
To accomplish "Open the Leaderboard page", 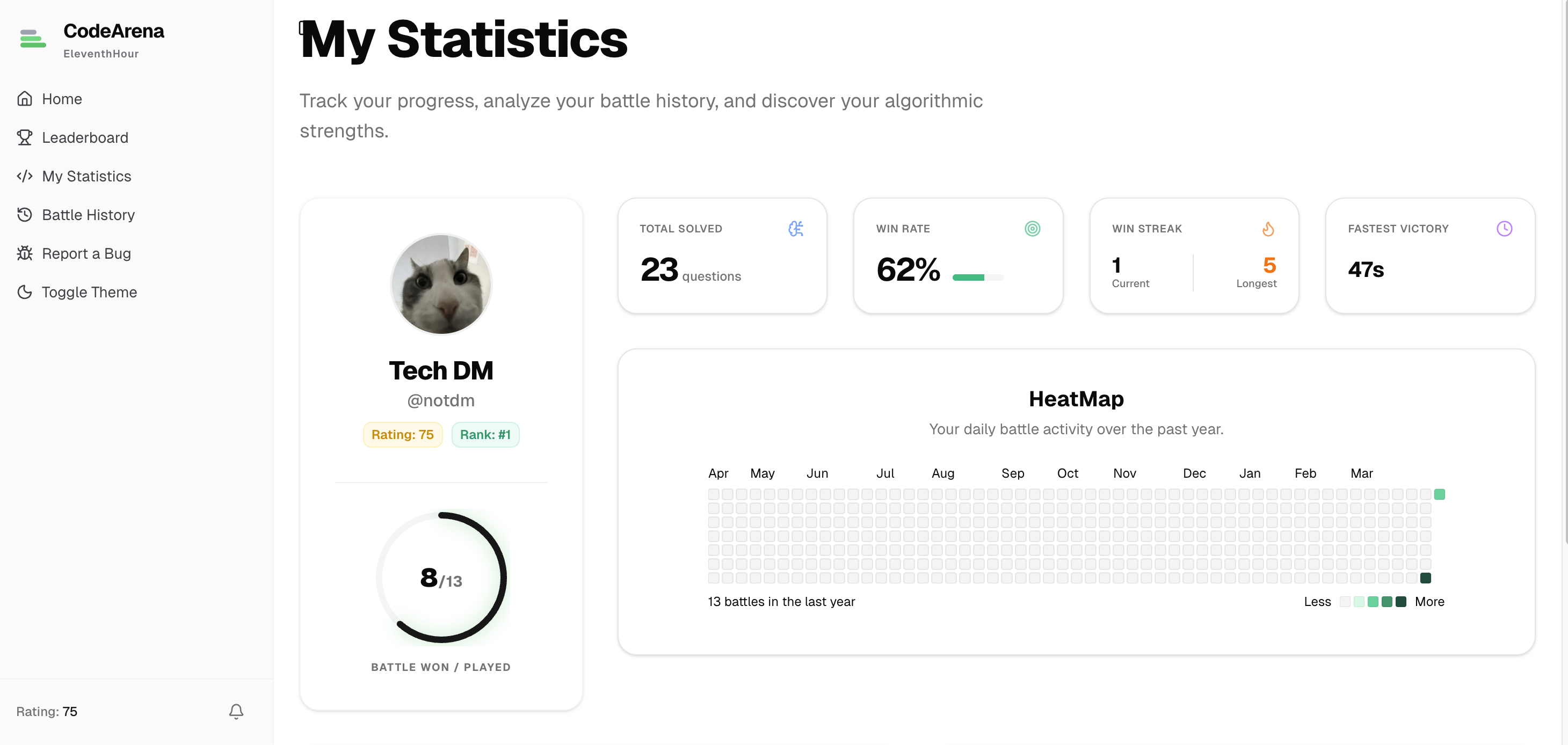I will coord(85,137).
